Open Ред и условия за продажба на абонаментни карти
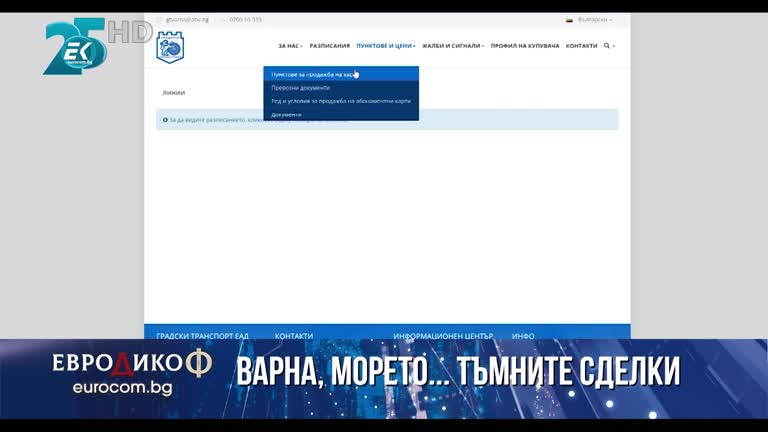Viewport: 768px width, 432px height. click(341, 101)
